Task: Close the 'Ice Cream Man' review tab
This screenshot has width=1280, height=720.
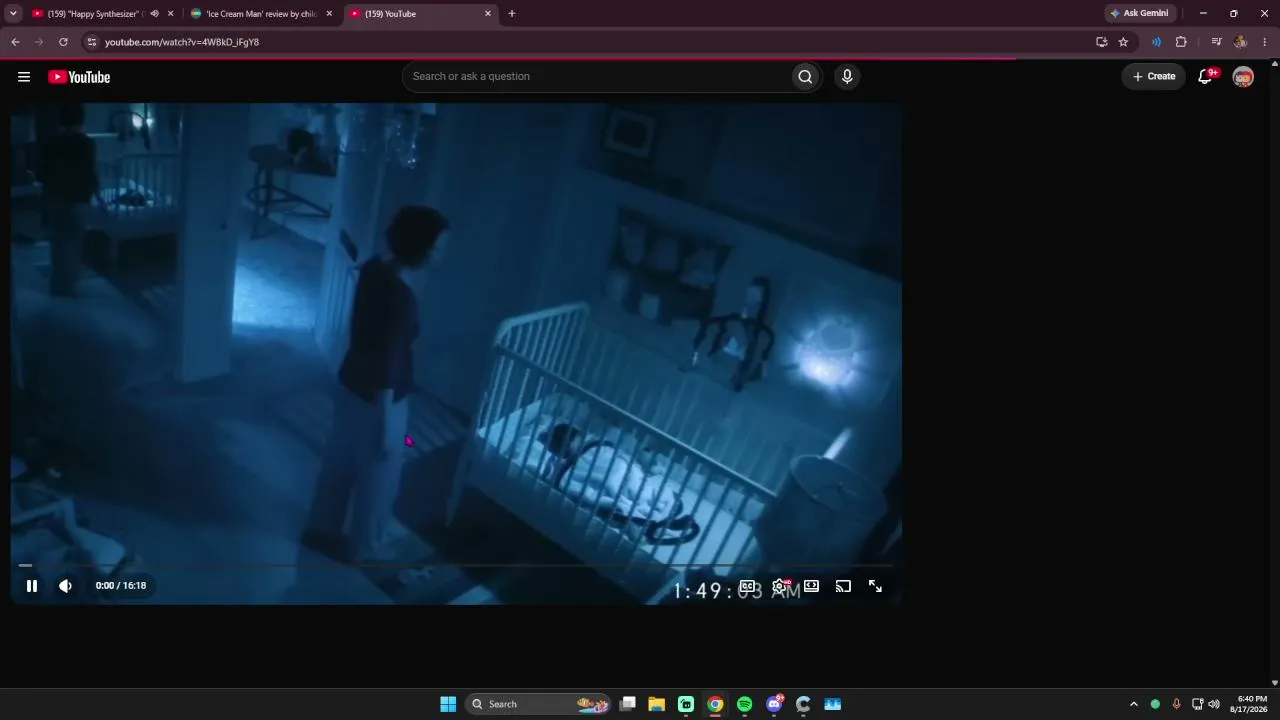Action: point(329,14)
